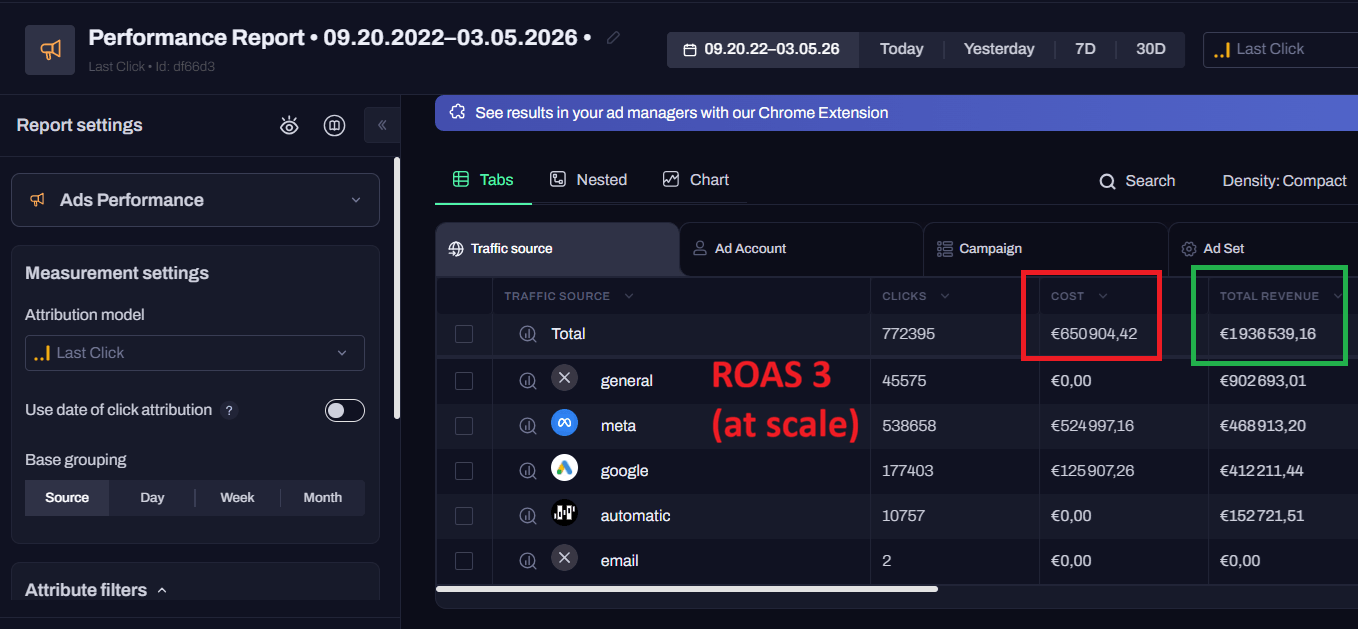The width and height of the screenshot is (1358, 629).
Task: Click google clicks value 177403
Action: 909,471
